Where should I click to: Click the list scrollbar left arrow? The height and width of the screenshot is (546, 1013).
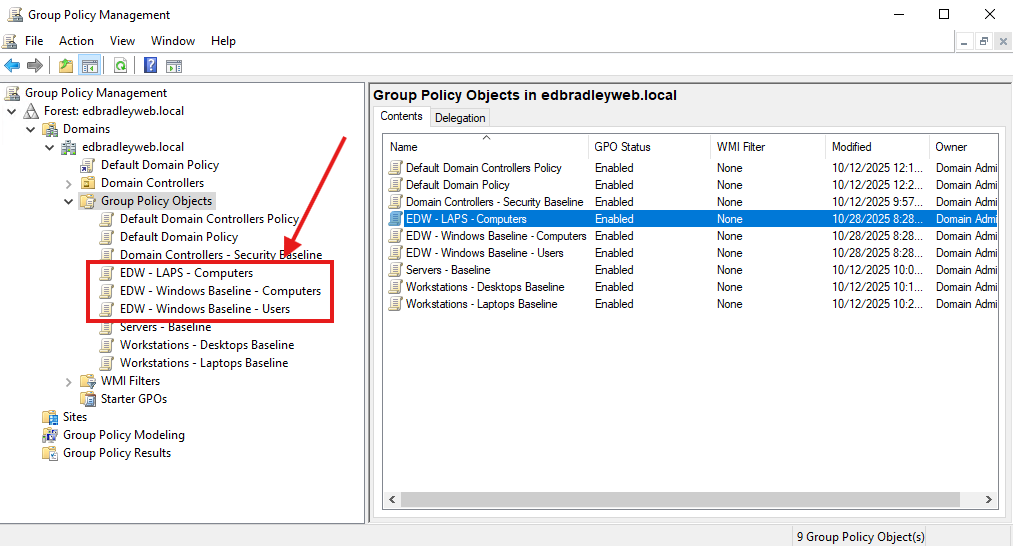coord(392,499)
